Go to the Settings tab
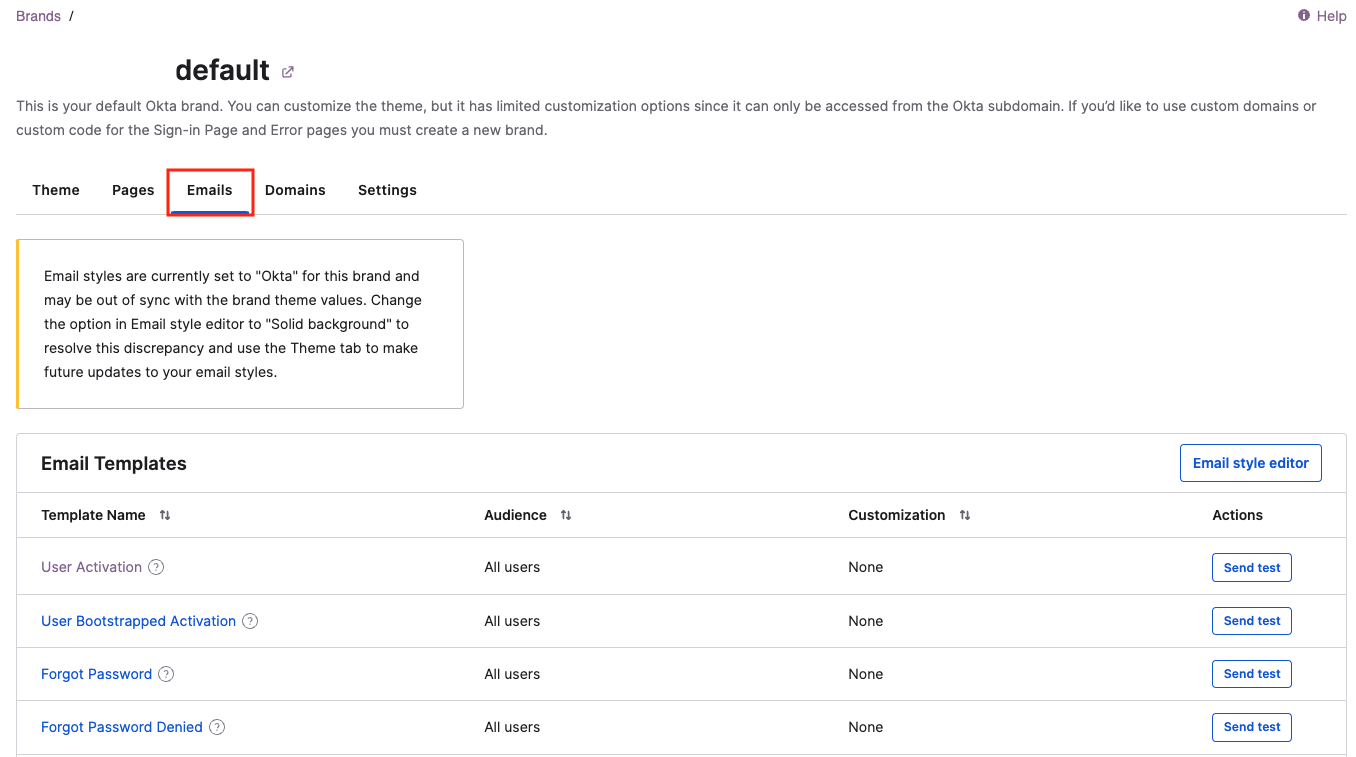 point(387,190)
